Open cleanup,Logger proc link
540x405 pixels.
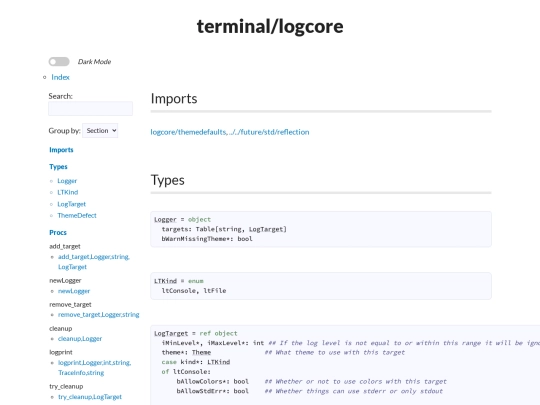pos(80,339)
